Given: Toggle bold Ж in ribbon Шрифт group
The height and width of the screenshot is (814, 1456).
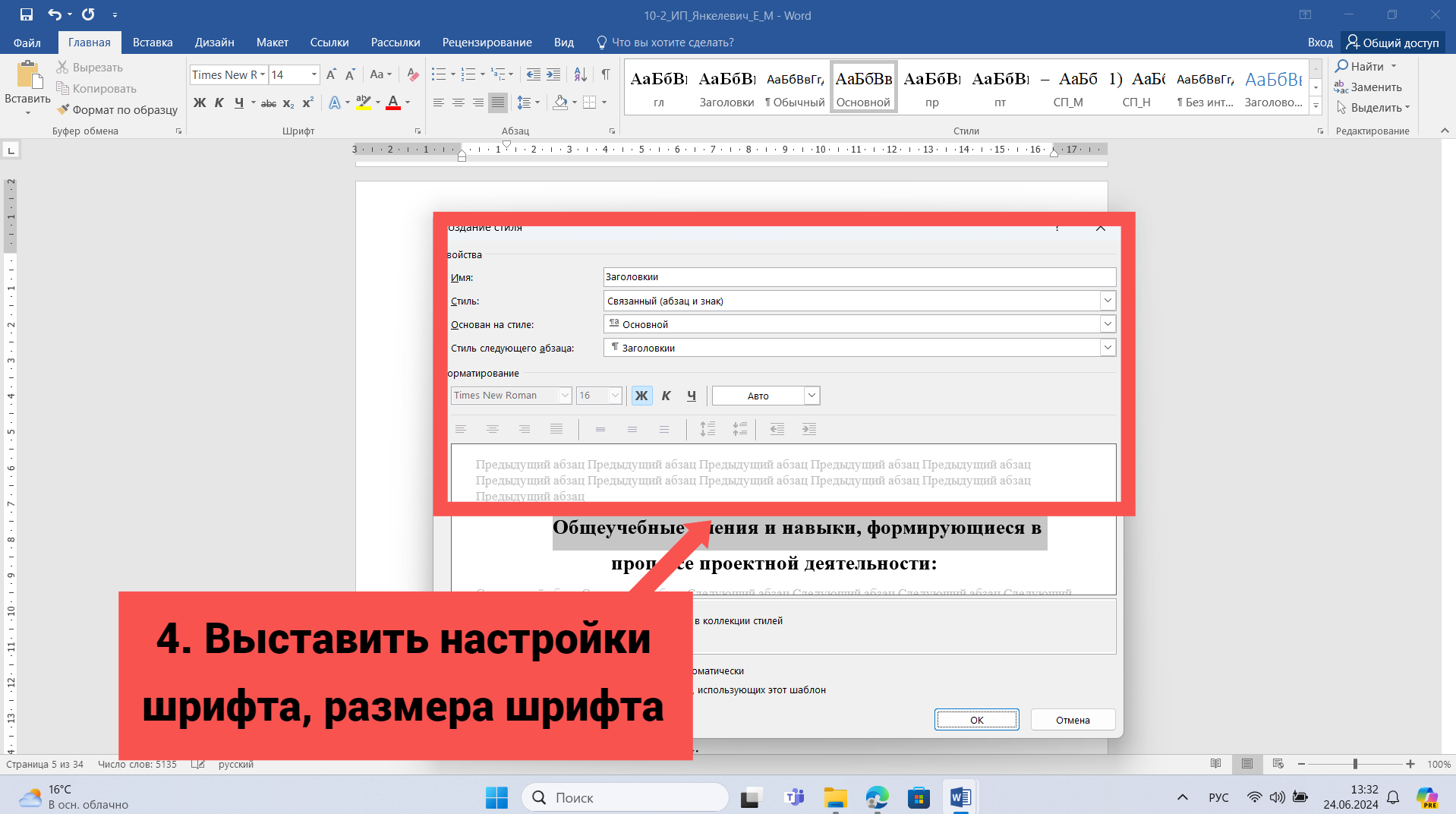Looking at the screenshot, I should click(200, 103).
